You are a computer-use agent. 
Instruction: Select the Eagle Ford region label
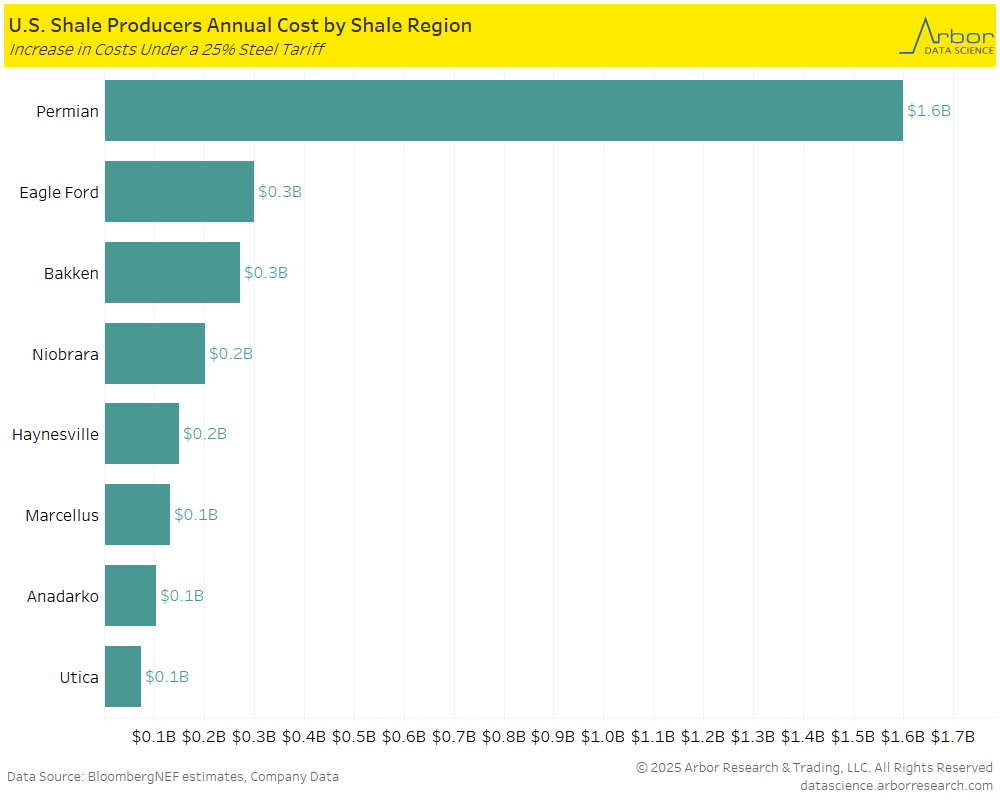tap(59, 192)
